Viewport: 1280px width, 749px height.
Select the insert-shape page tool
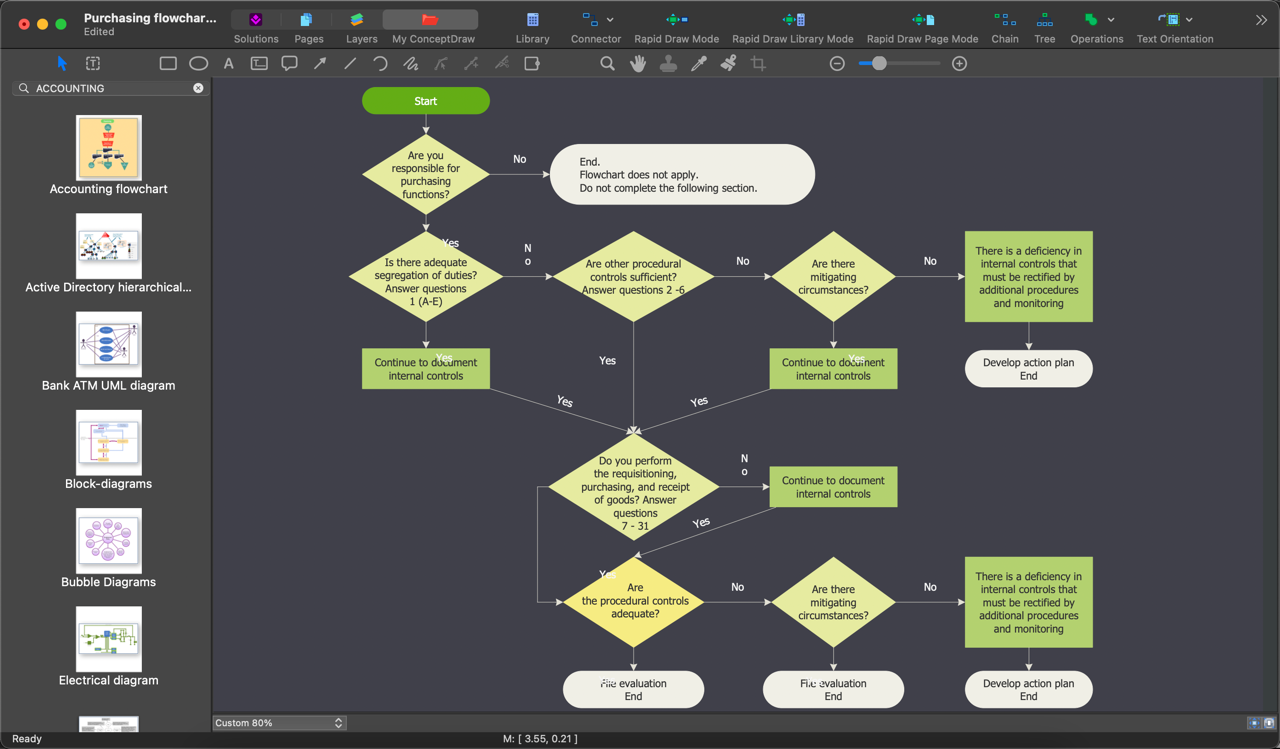coord(532,63)
